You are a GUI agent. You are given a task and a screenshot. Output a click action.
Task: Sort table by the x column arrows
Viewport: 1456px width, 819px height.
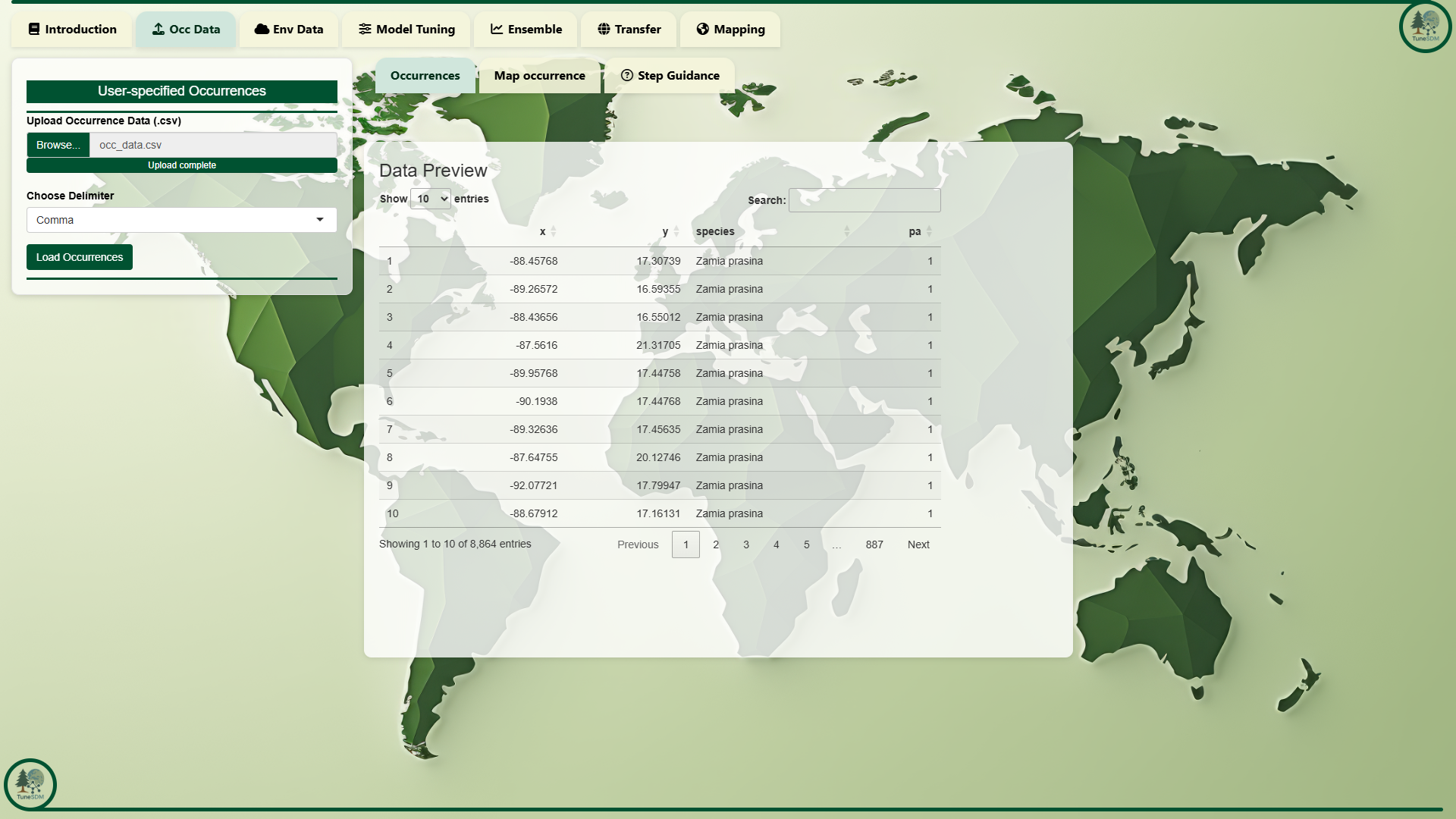pyautogui.click(x=553, y=231)
